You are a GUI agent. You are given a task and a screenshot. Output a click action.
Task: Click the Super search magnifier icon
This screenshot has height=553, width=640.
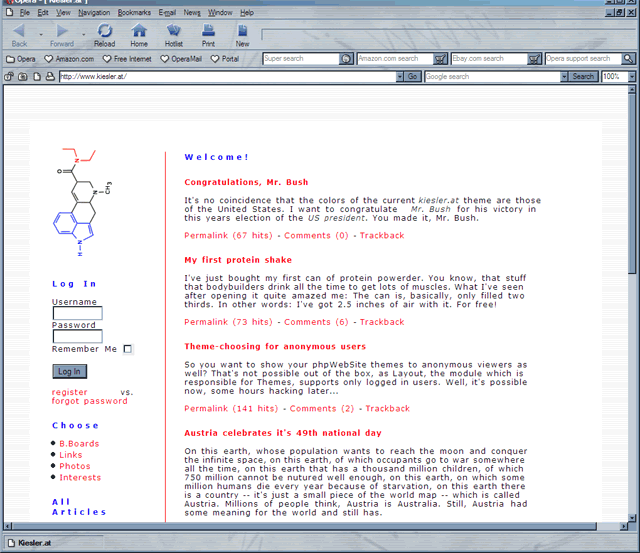click(x=346, y=59)
